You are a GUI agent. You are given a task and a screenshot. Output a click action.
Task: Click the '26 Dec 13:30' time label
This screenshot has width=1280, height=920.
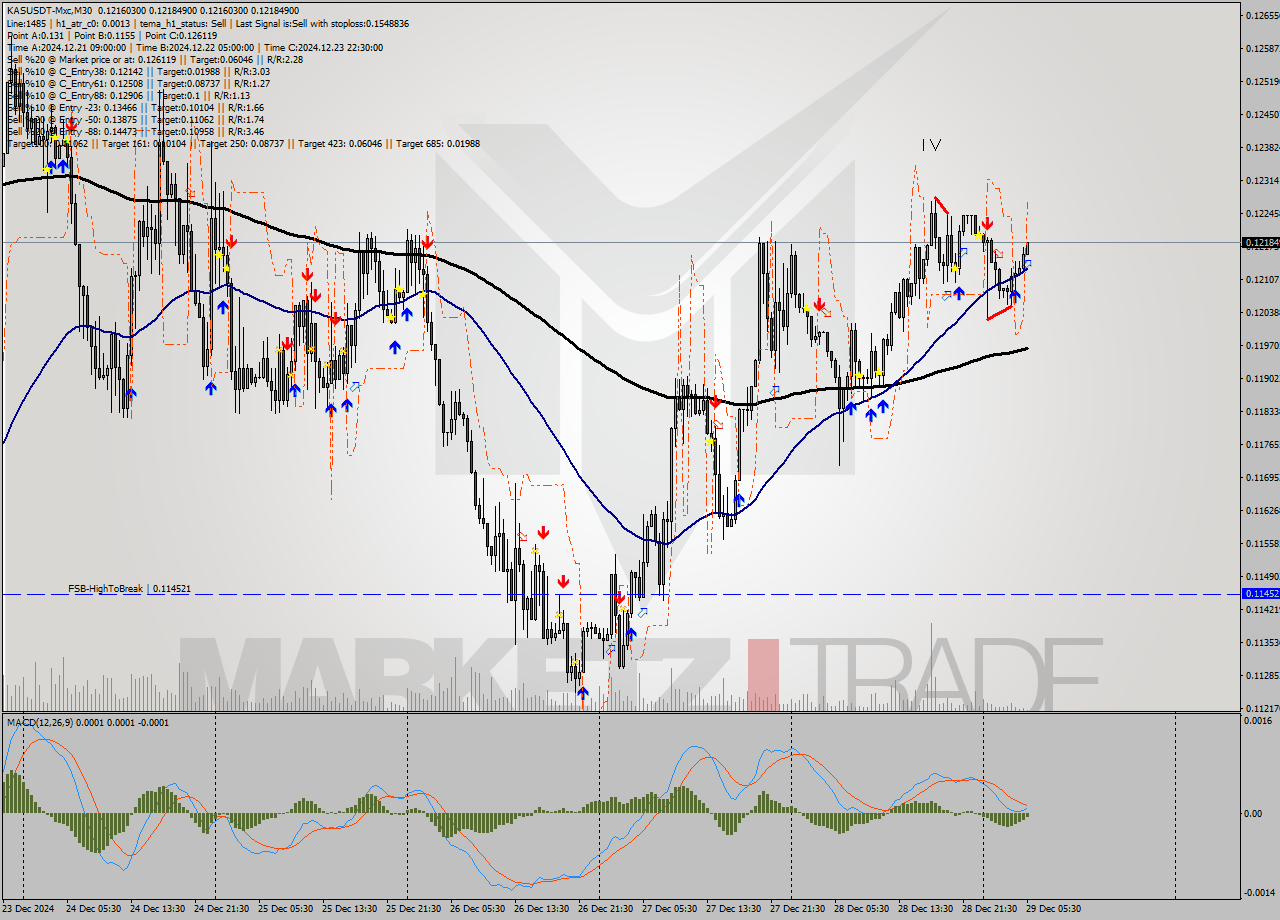540,909
